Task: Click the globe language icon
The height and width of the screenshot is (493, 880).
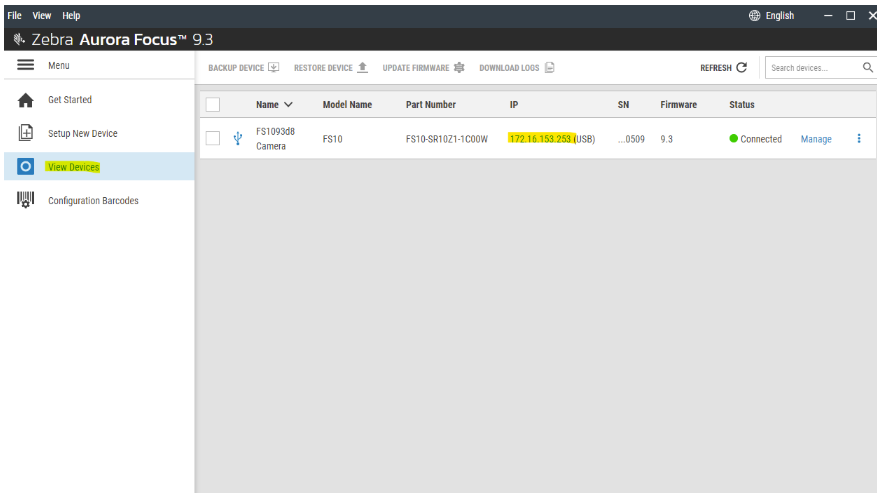Action: pyautogui.click(x=754, y=15)
